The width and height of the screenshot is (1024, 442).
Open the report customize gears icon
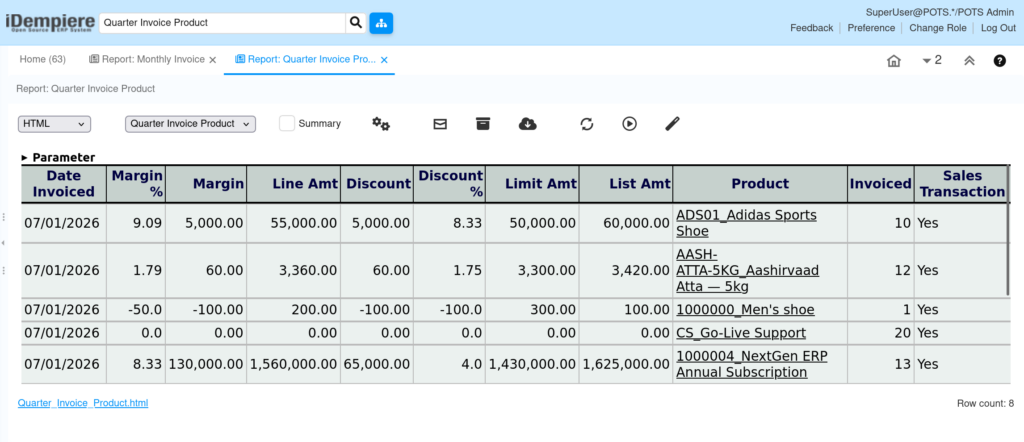381,123
